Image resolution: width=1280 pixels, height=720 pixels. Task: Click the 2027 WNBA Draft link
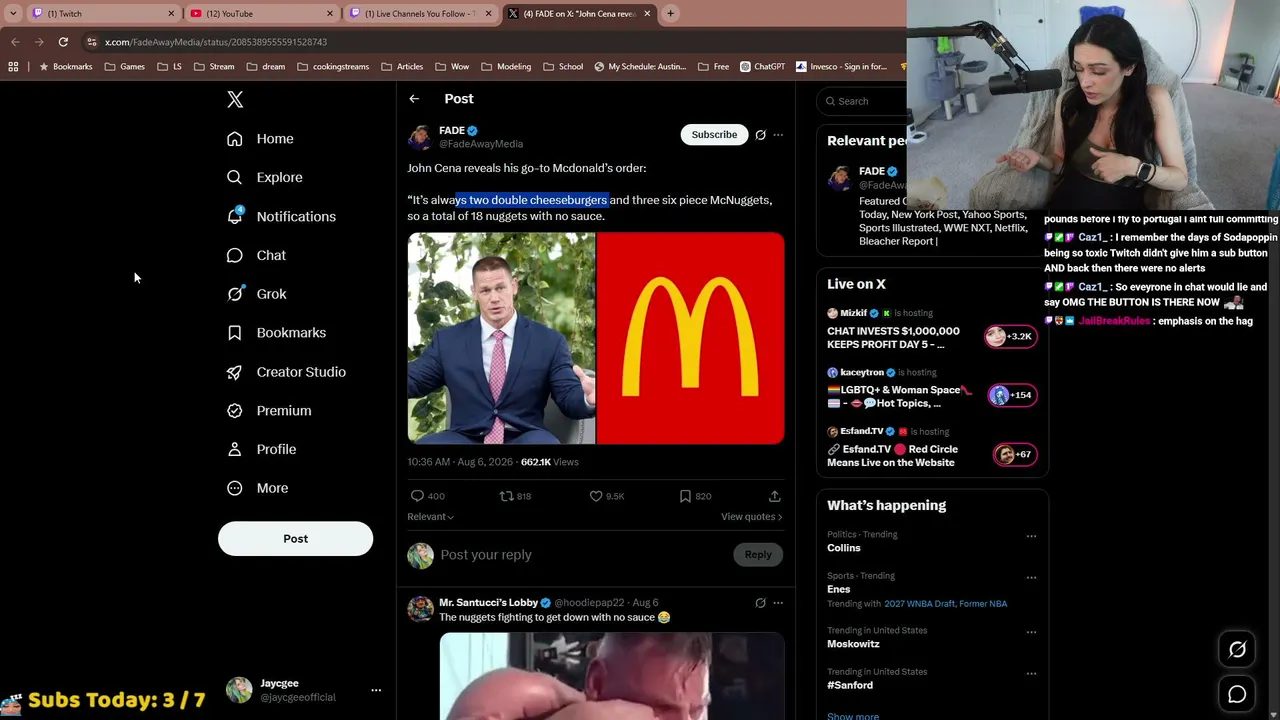(x=921, y=604)
